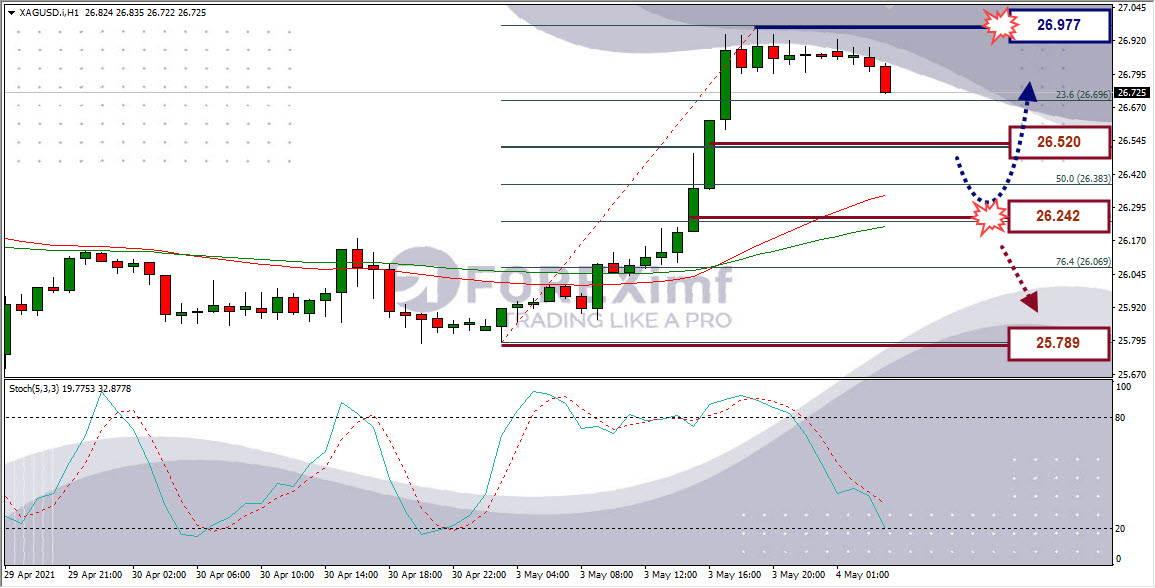The width and height of the screenshot is (1155, 588).
Task: Click the 26.170 price axis label
Action: coord(1131,241)
